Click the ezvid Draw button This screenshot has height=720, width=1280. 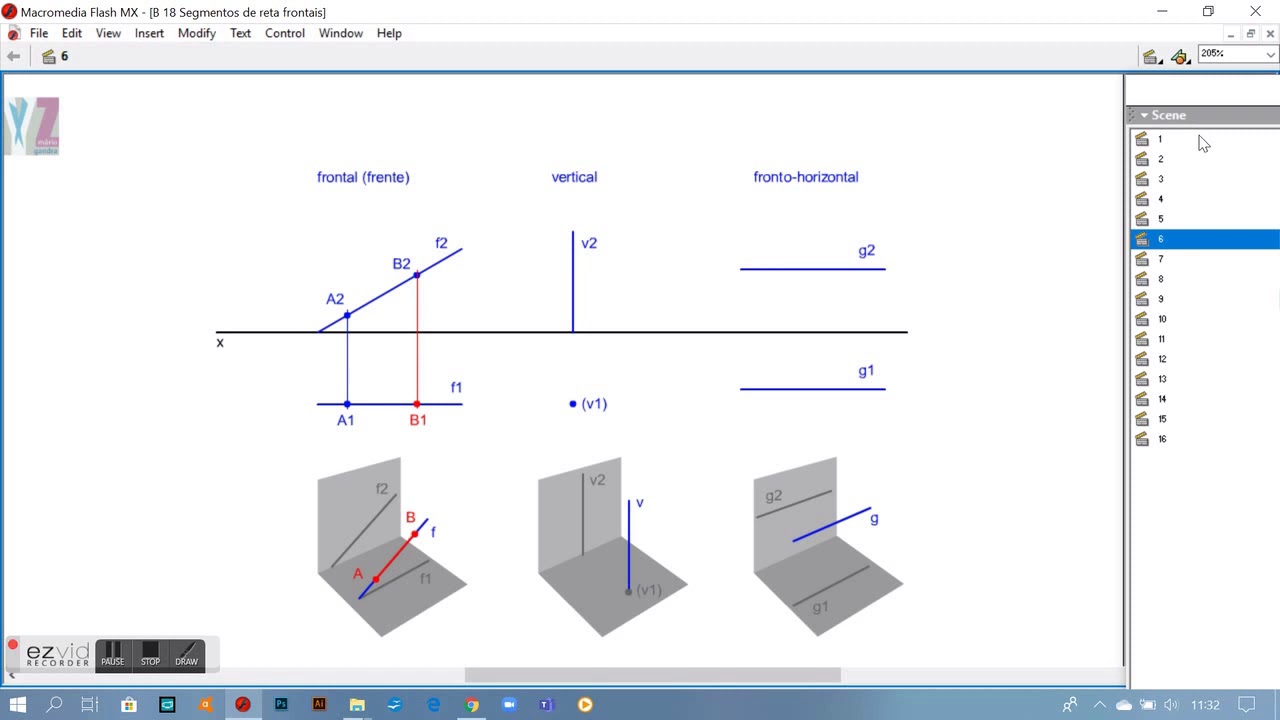tap(187, 654)
